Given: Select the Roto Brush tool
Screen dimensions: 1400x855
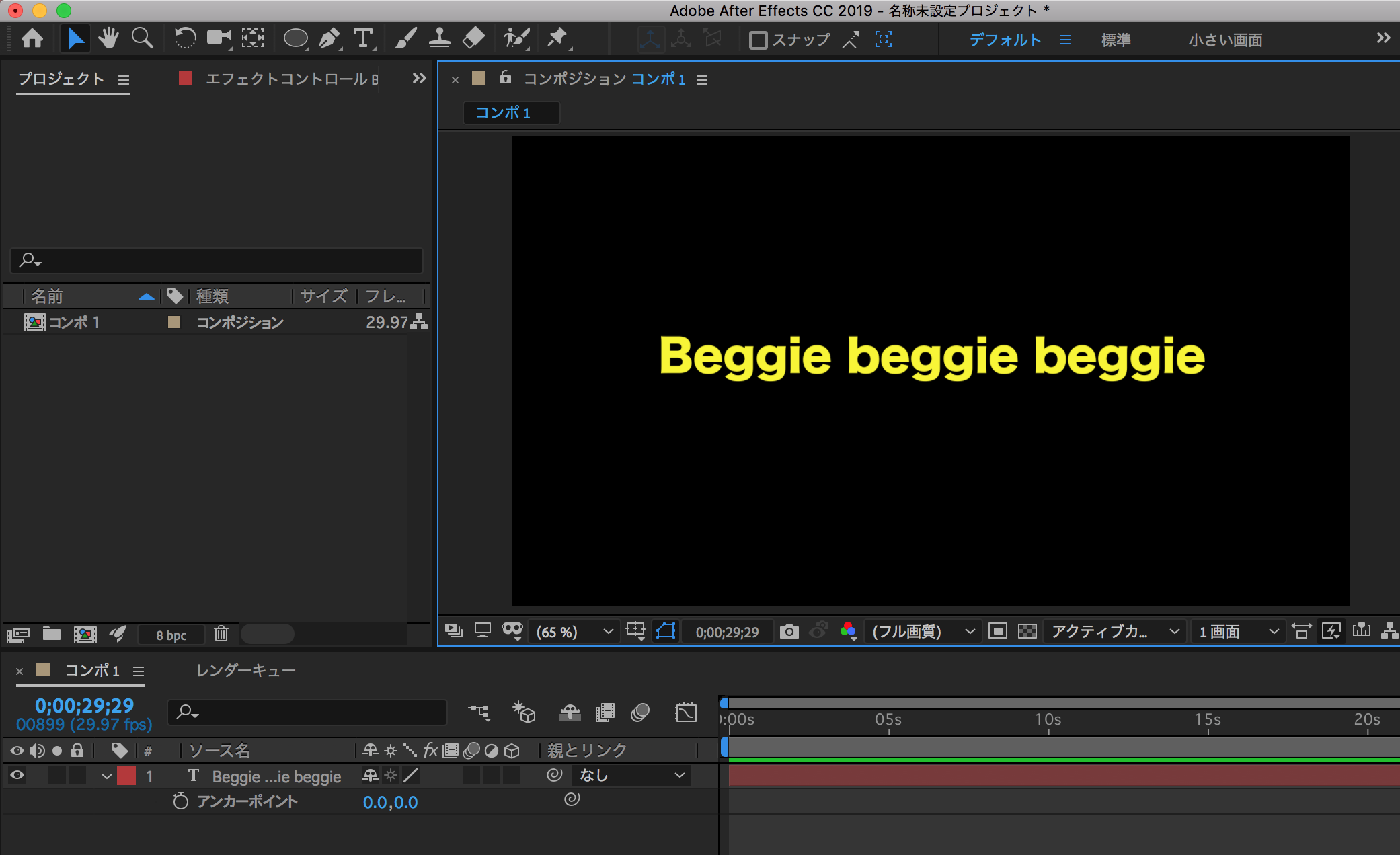Looking at the screenshot, I should pos(516,38).
